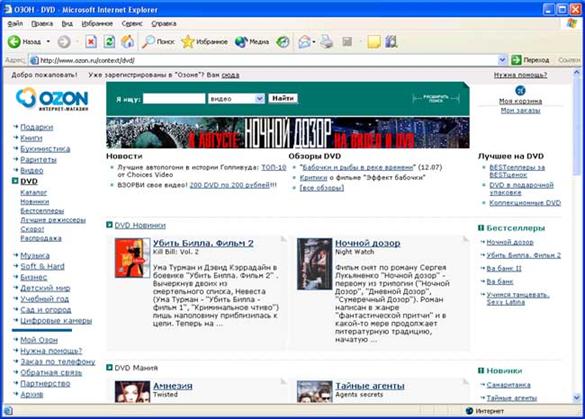Open the back button history dropdown arrow

click(48, 41)
